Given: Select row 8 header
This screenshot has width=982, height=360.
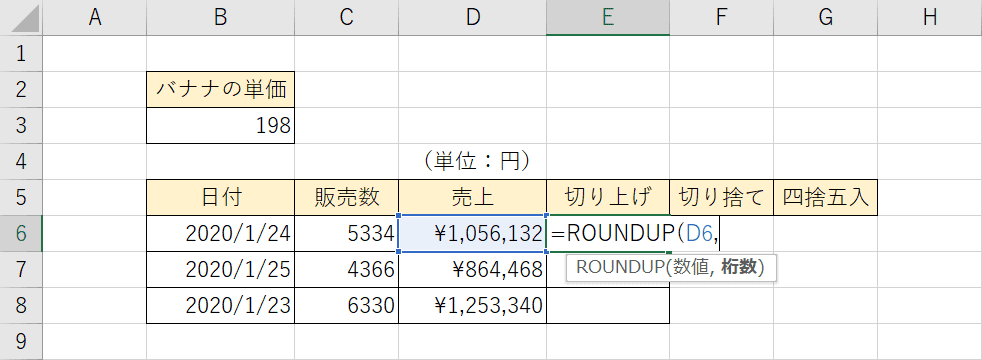Looking at the screenshot, I should coord(21,306).
